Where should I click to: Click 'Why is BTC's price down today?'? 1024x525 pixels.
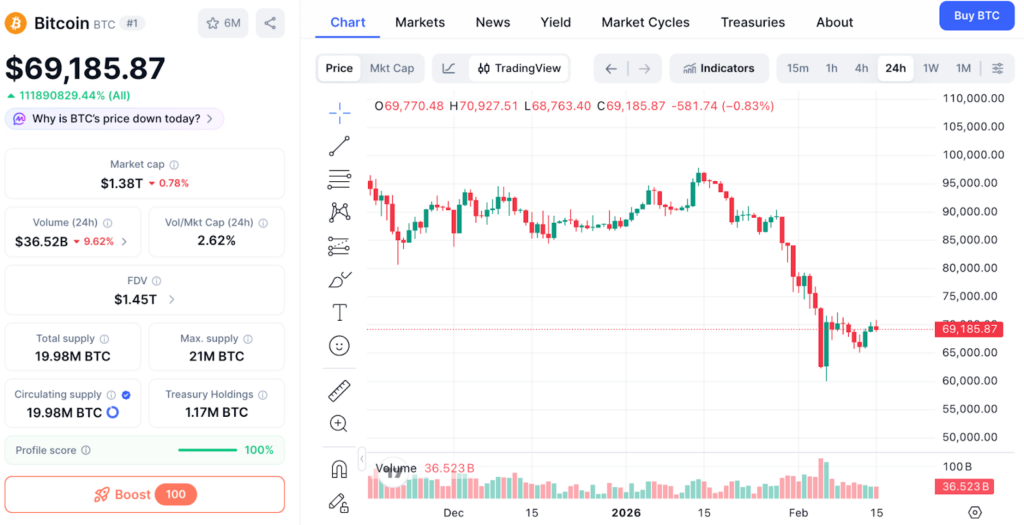pyautogui.click(x=115, y=119)
